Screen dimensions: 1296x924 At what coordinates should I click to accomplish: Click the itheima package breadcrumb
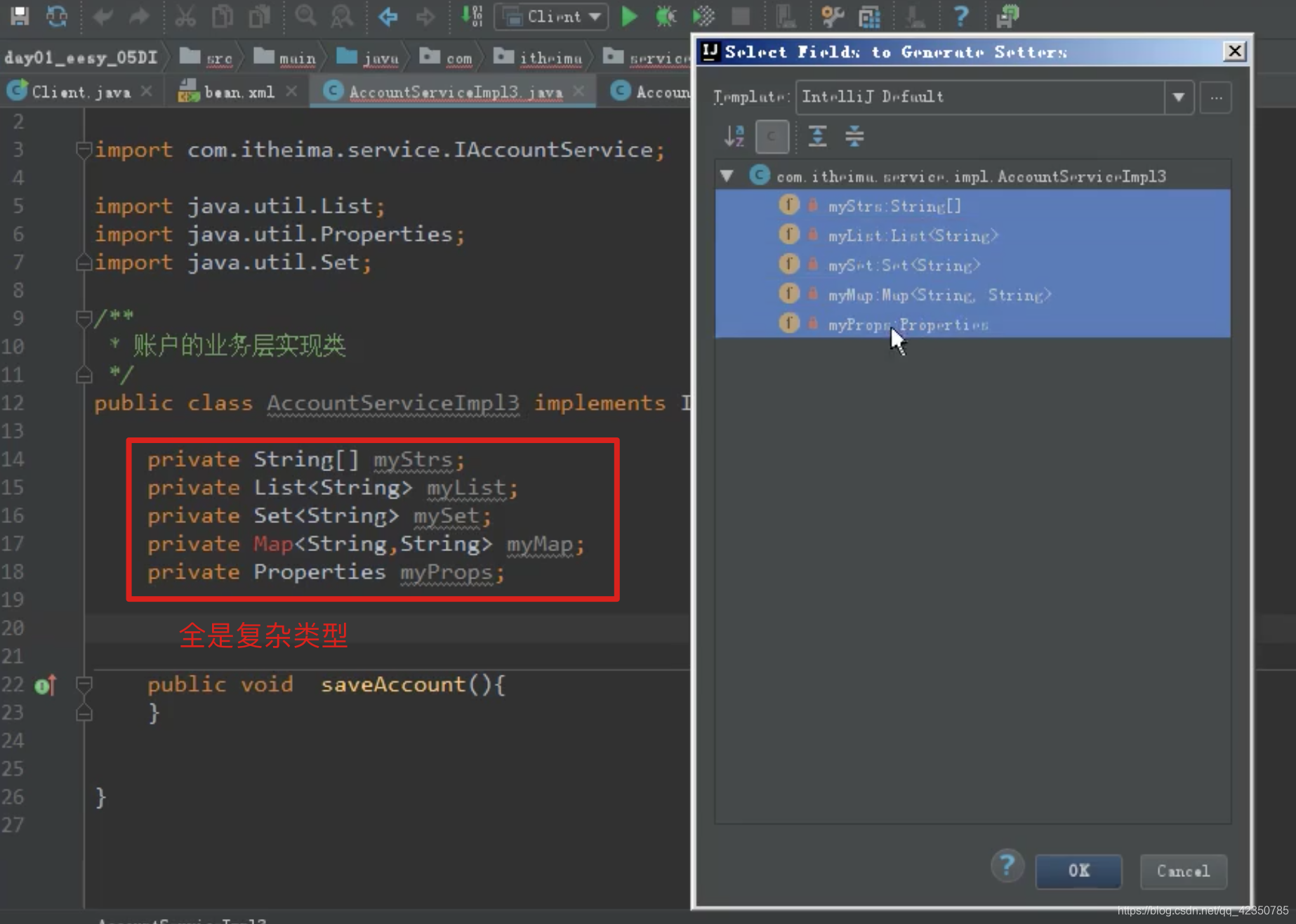pos(538,58)
